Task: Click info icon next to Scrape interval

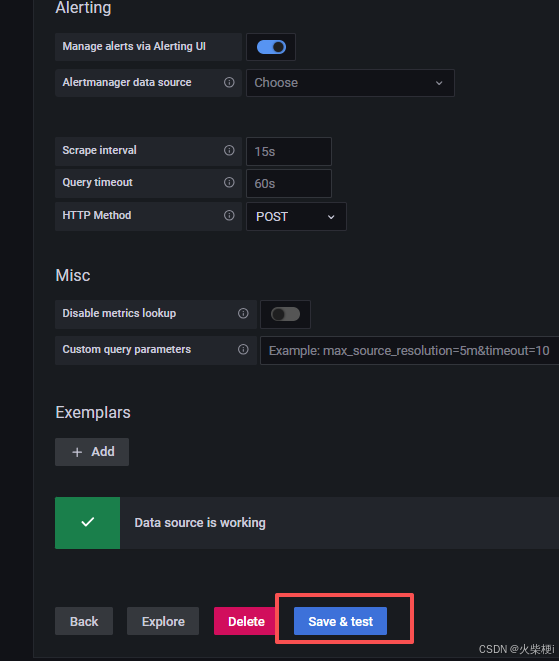Action: (x=229, y=150)
